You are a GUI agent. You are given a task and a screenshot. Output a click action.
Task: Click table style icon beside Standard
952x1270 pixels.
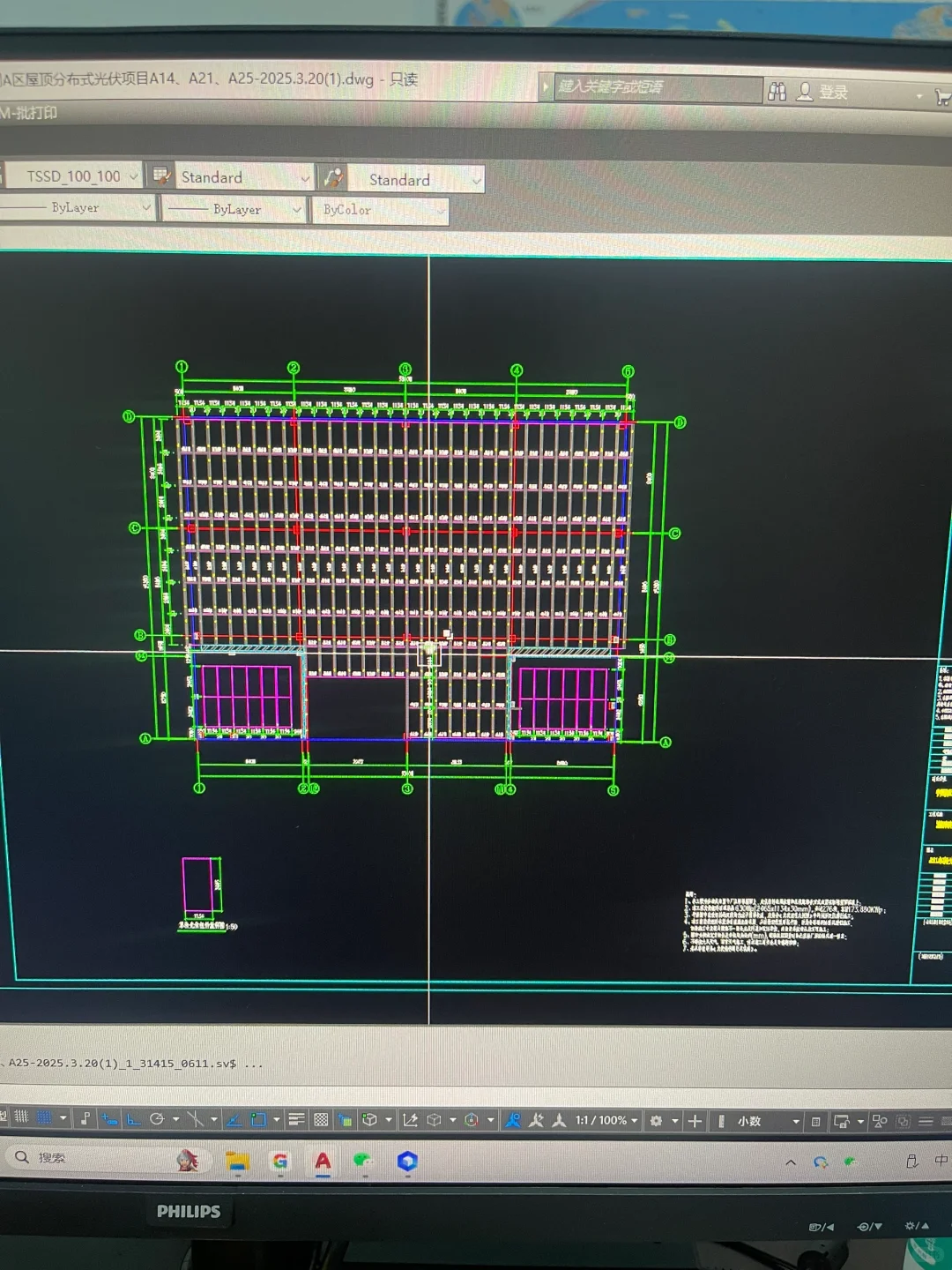pos(160,176)
